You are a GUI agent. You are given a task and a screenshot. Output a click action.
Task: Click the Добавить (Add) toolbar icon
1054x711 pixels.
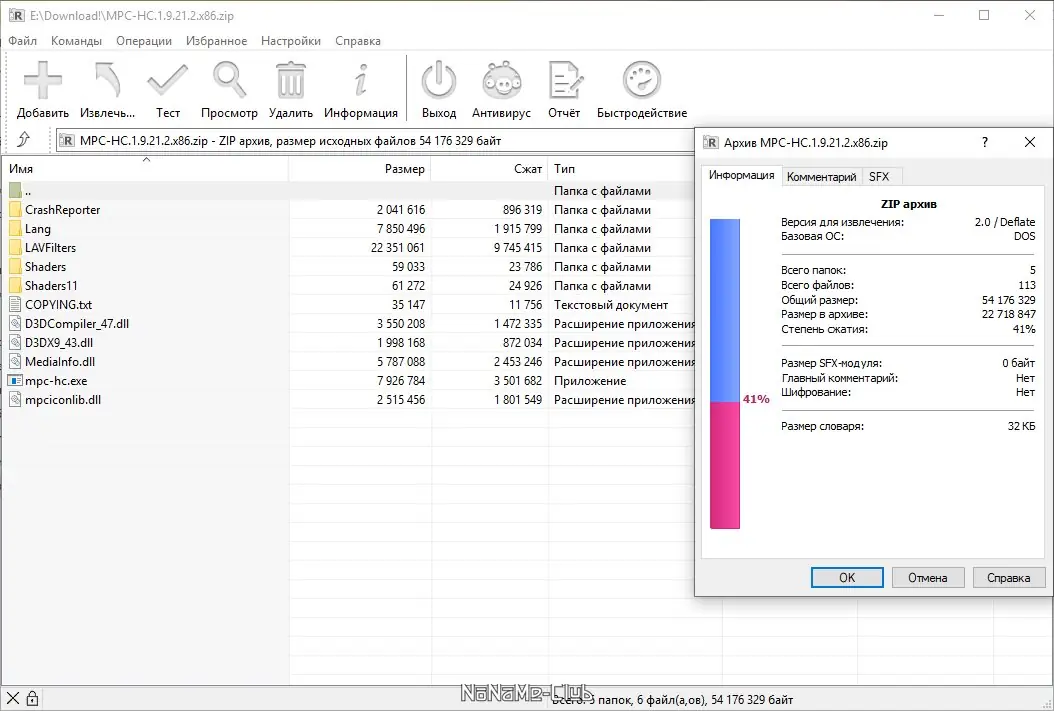42,81
